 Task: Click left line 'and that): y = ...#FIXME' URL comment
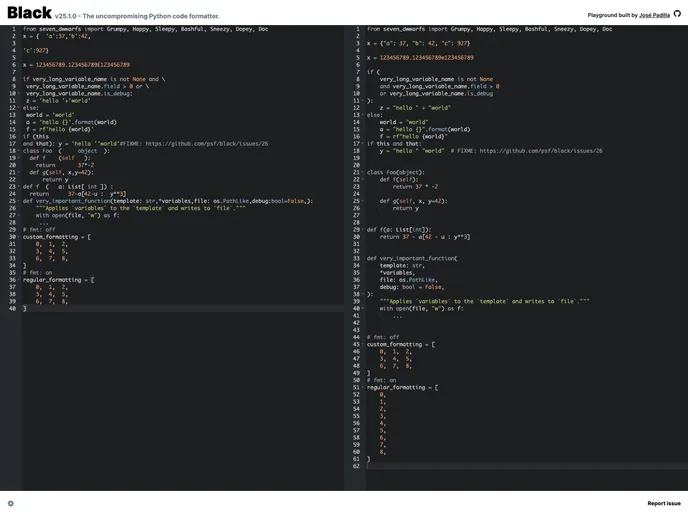pyautogui.click(x=145, y=143)
